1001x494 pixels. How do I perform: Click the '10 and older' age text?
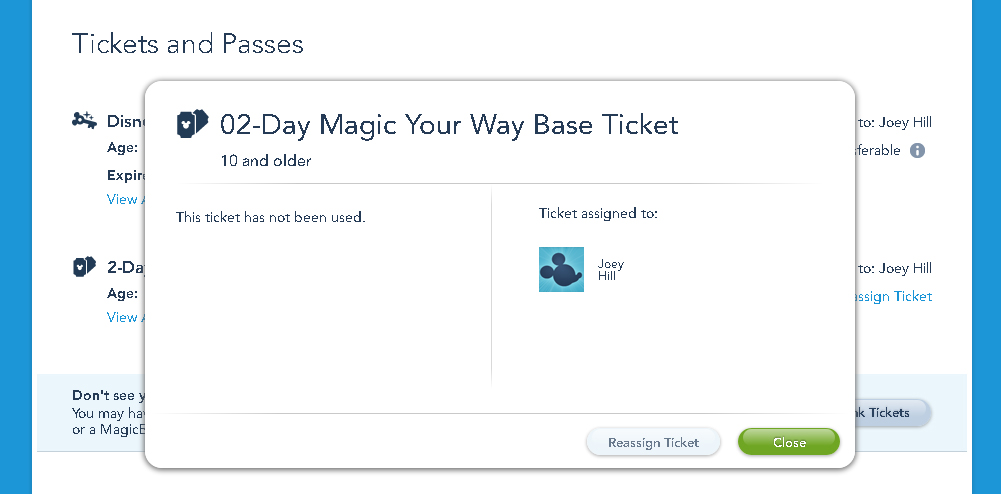266,160
